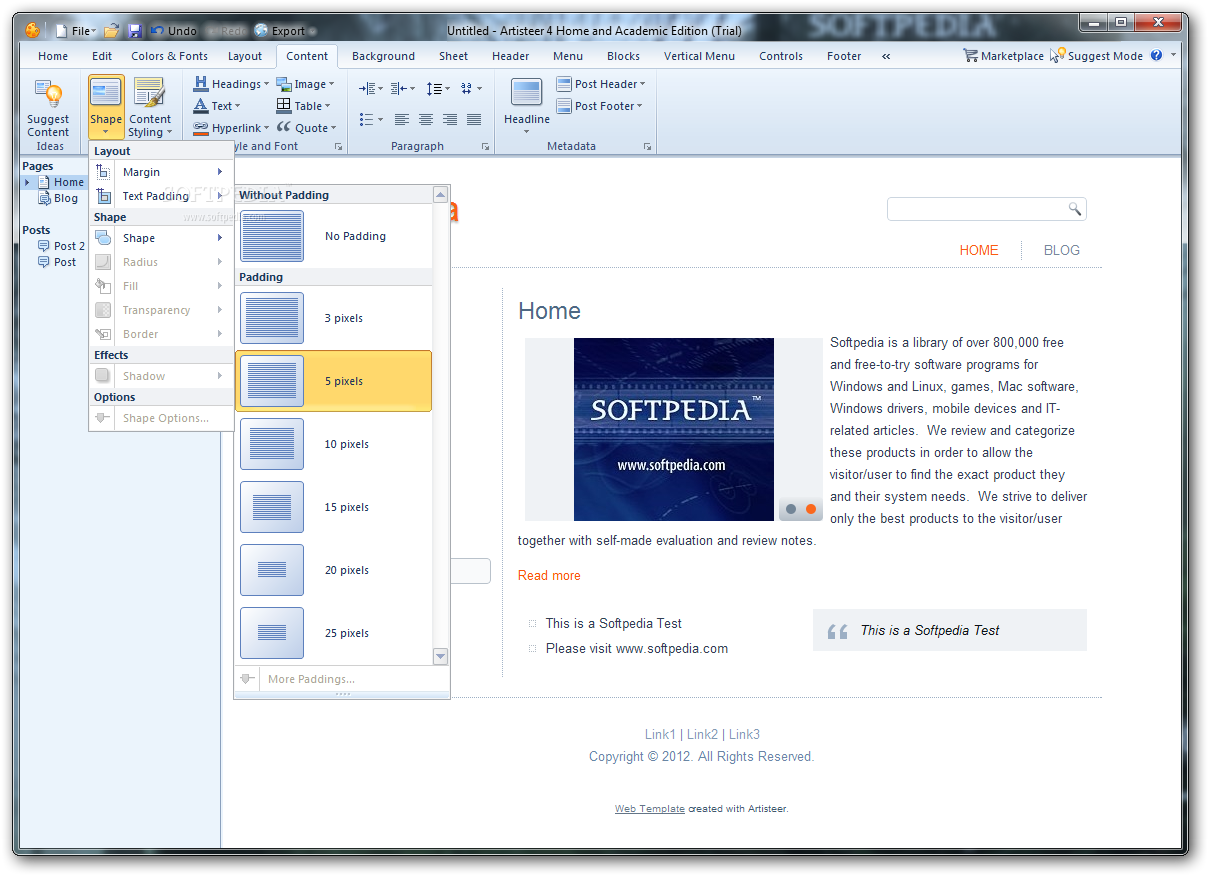
Task: Click the Web Template link
Action: [x=649, y=809]
